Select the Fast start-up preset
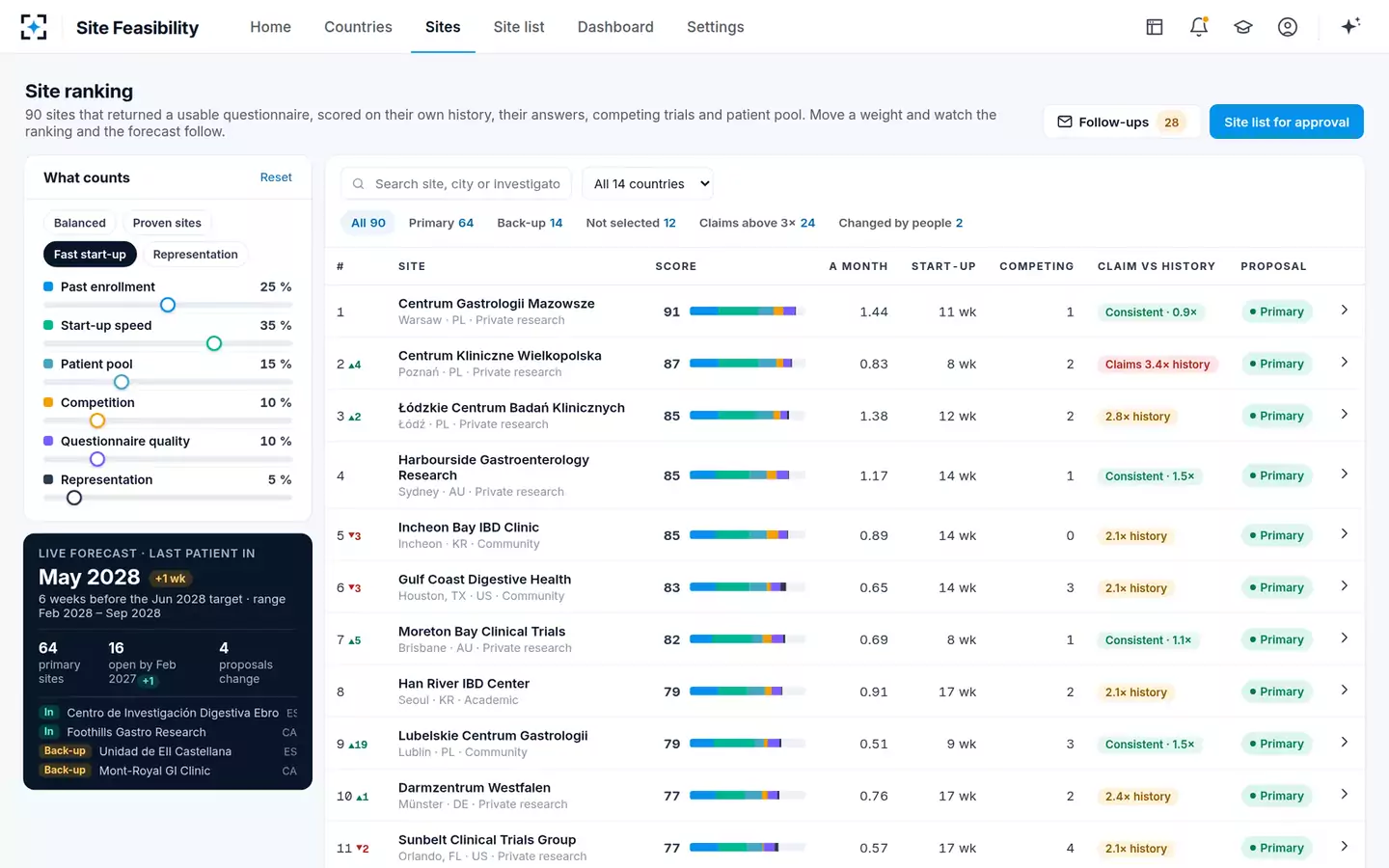 pyautogui.click(x=90, y=255)
